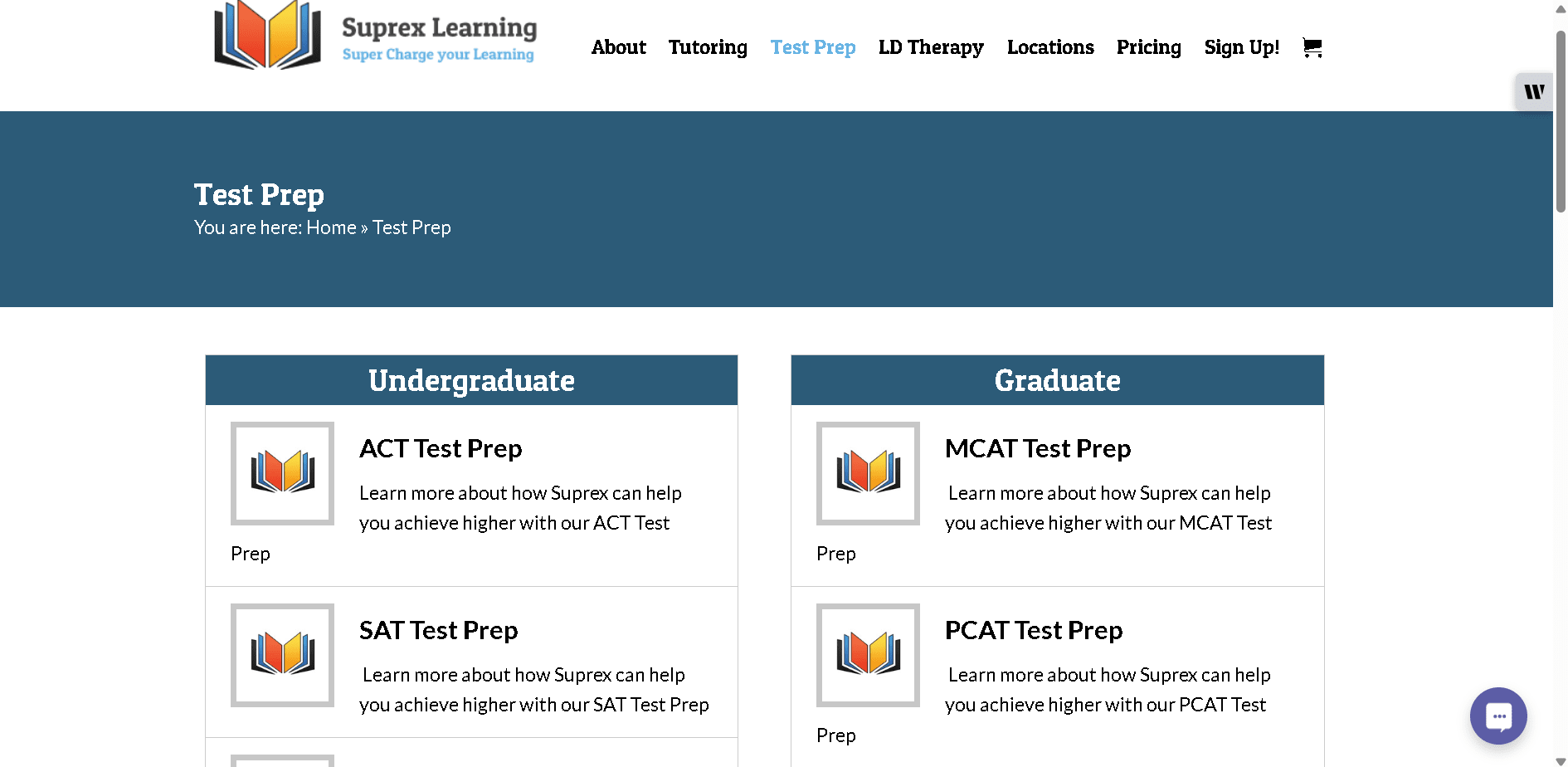Click the W accessibility widget icon
The height and width of the screenshot is (767, 1568).
coord(1534,91)
